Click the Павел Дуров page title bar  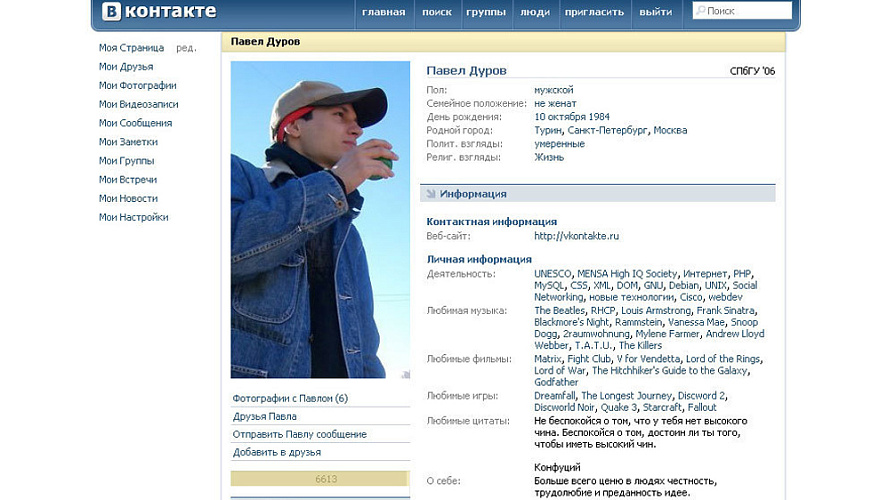tap(503, 41)
